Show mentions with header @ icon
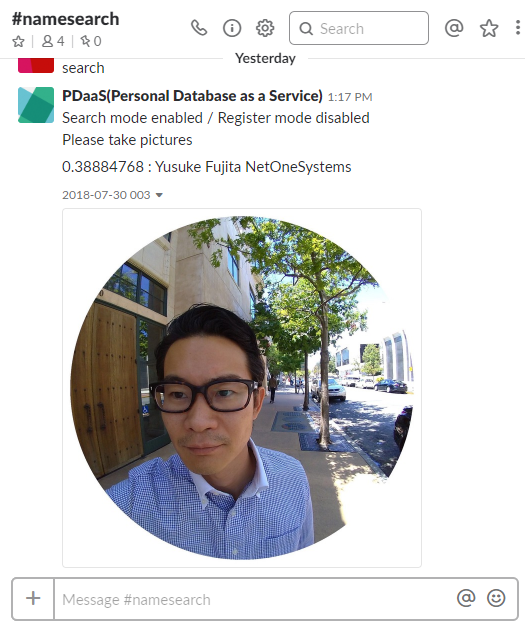This screenshot has width=525, height=625. click(454, 28)
